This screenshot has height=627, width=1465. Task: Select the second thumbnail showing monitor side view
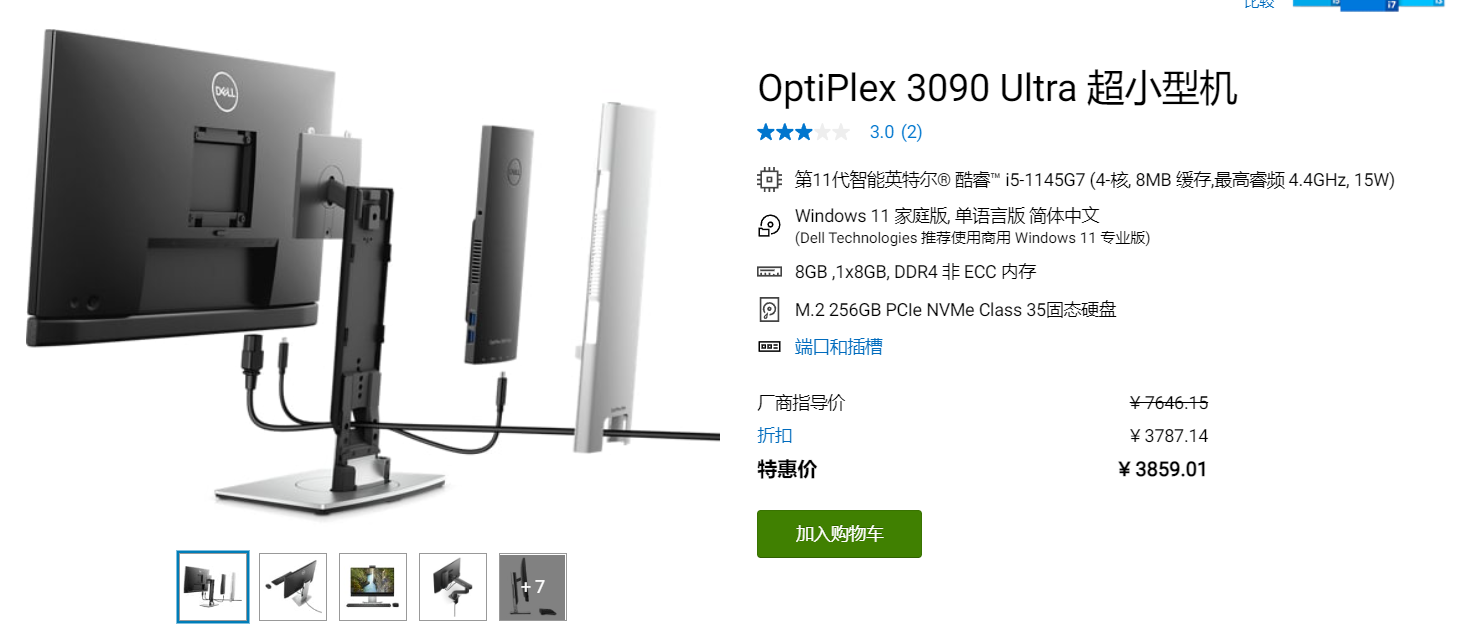pyautogui.click(x=293, y=587)
